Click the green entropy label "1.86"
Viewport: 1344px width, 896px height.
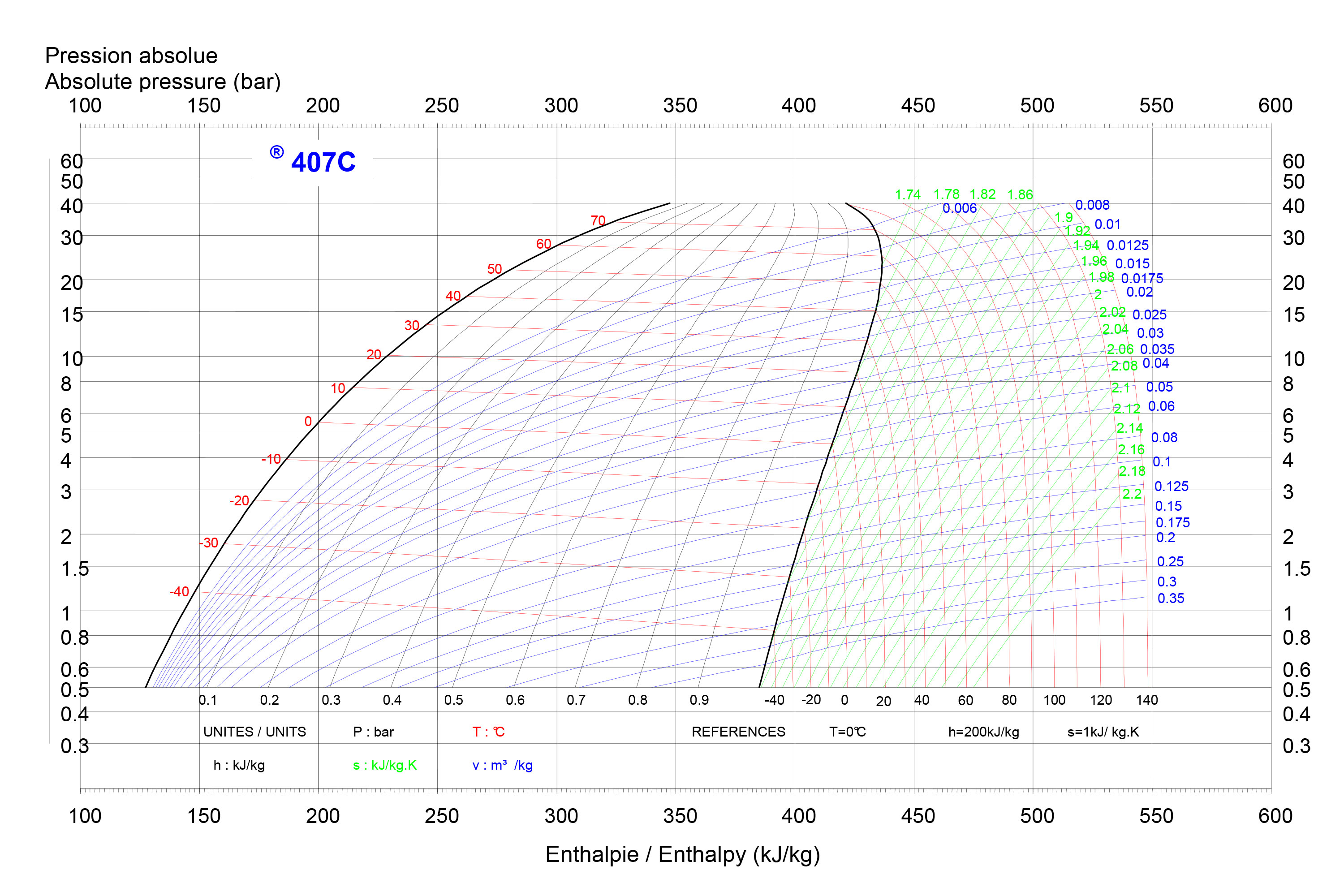tap(1020, 195)
